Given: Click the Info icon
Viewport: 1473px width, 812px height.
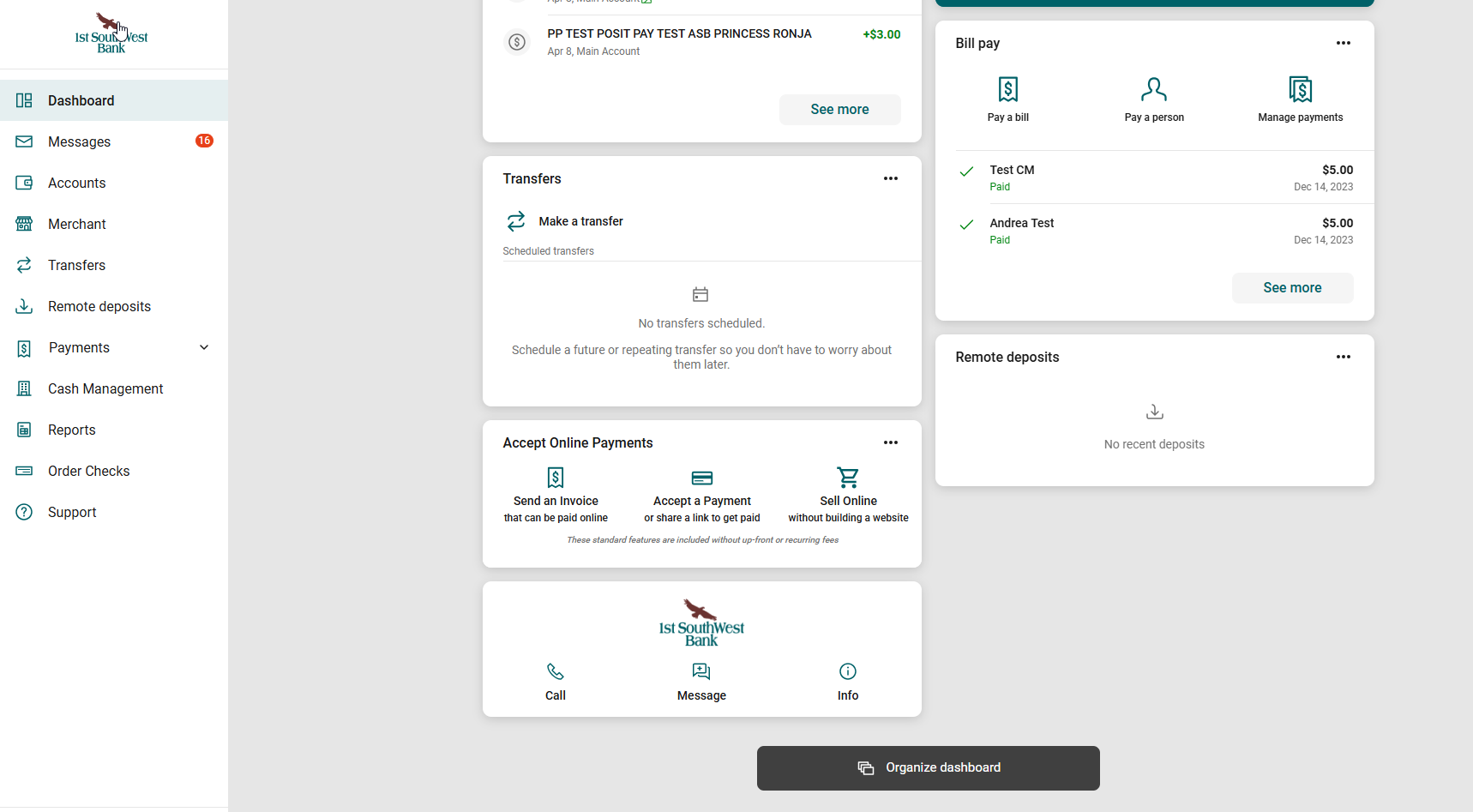Looking at the screenshot, I should click(847, 671).
